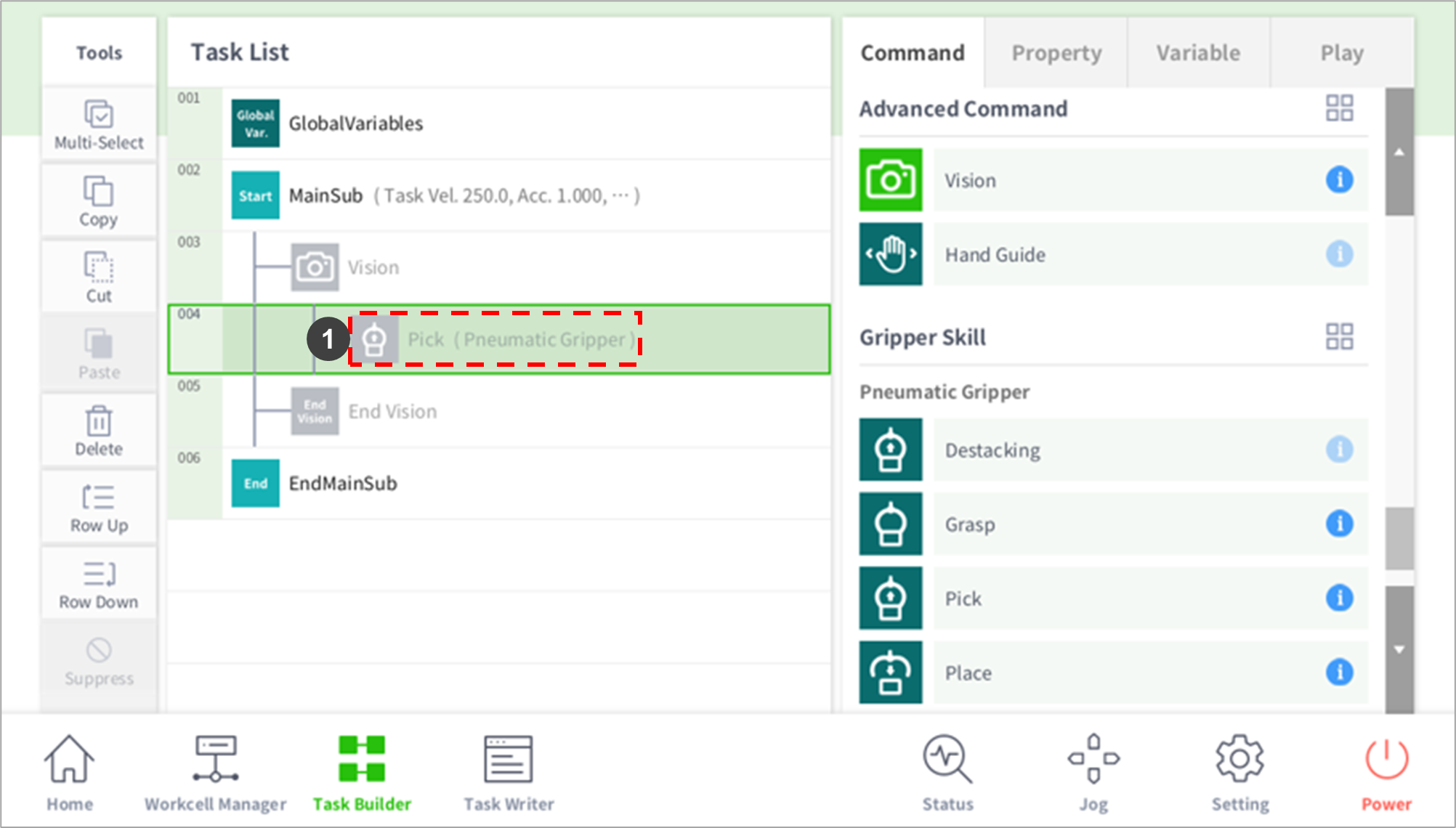Toggle grid view for Advanced Command
Viewport: 1456px width, 828px height.
(x=1339, y=108)
